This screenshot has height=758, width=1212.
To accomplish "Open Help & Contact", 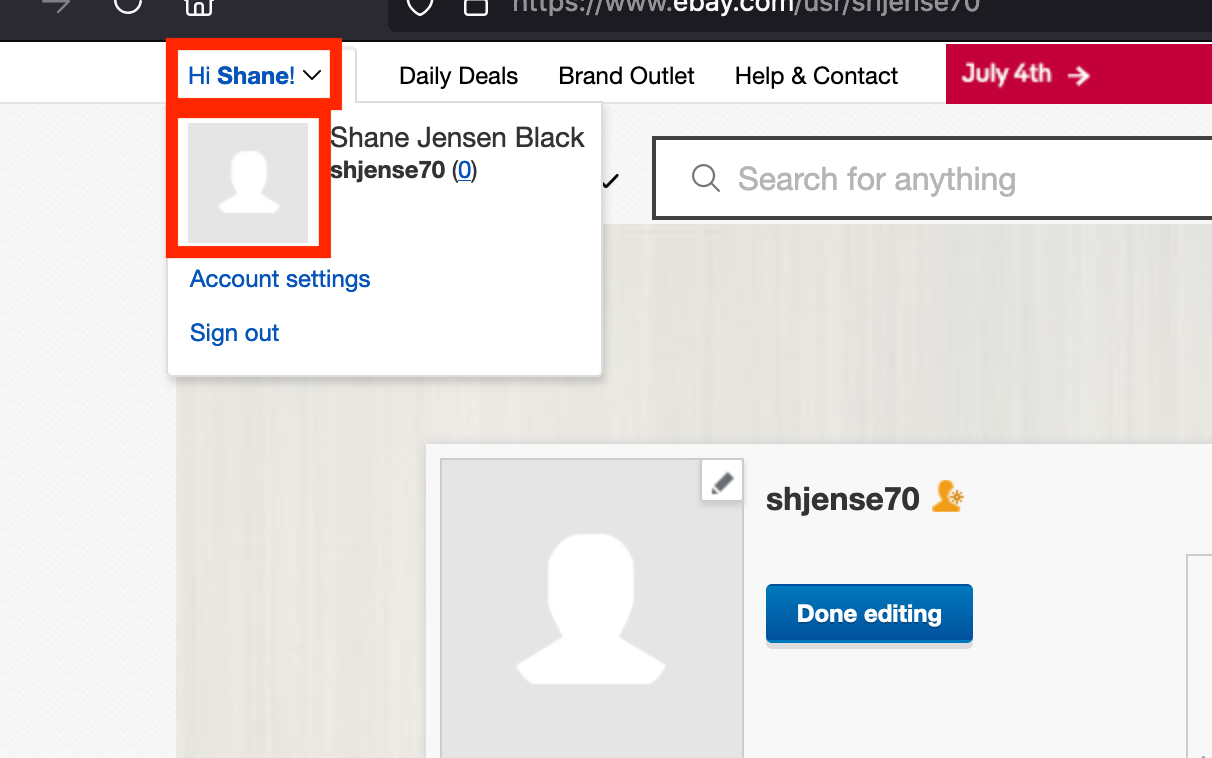I will [x=816, y=75].
